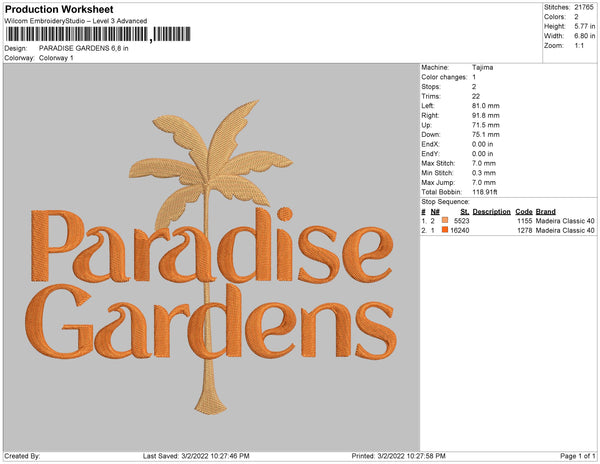The width and height of the screenshot is (600, 464).
Task: Click thread code 1155
Action: [525, 221]
